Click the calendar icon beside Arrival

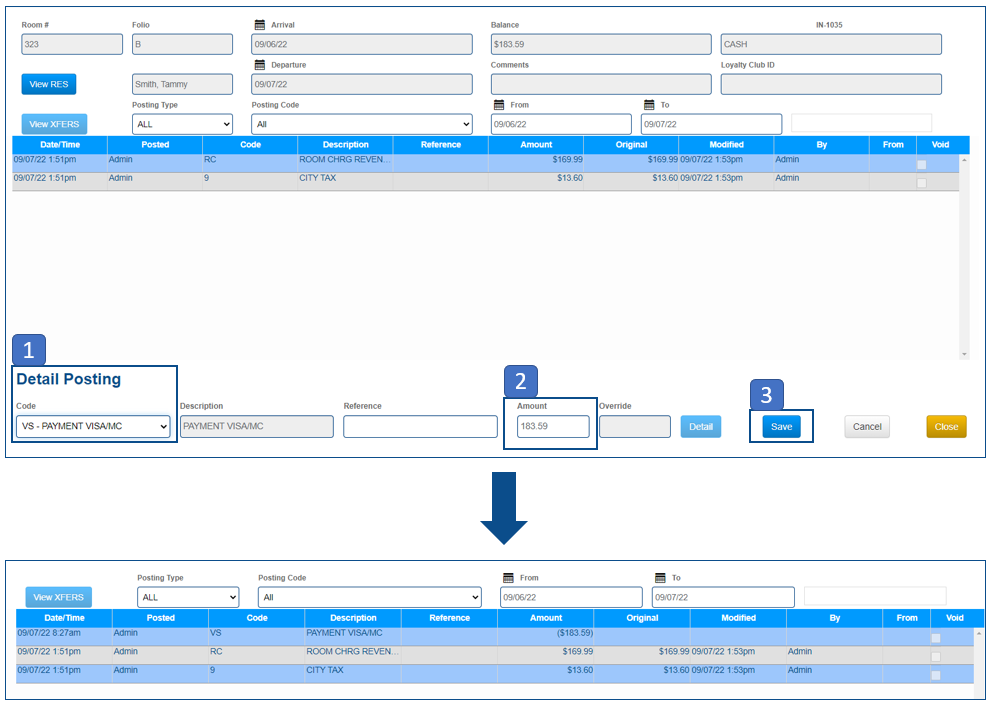click(x=260, y=24)
